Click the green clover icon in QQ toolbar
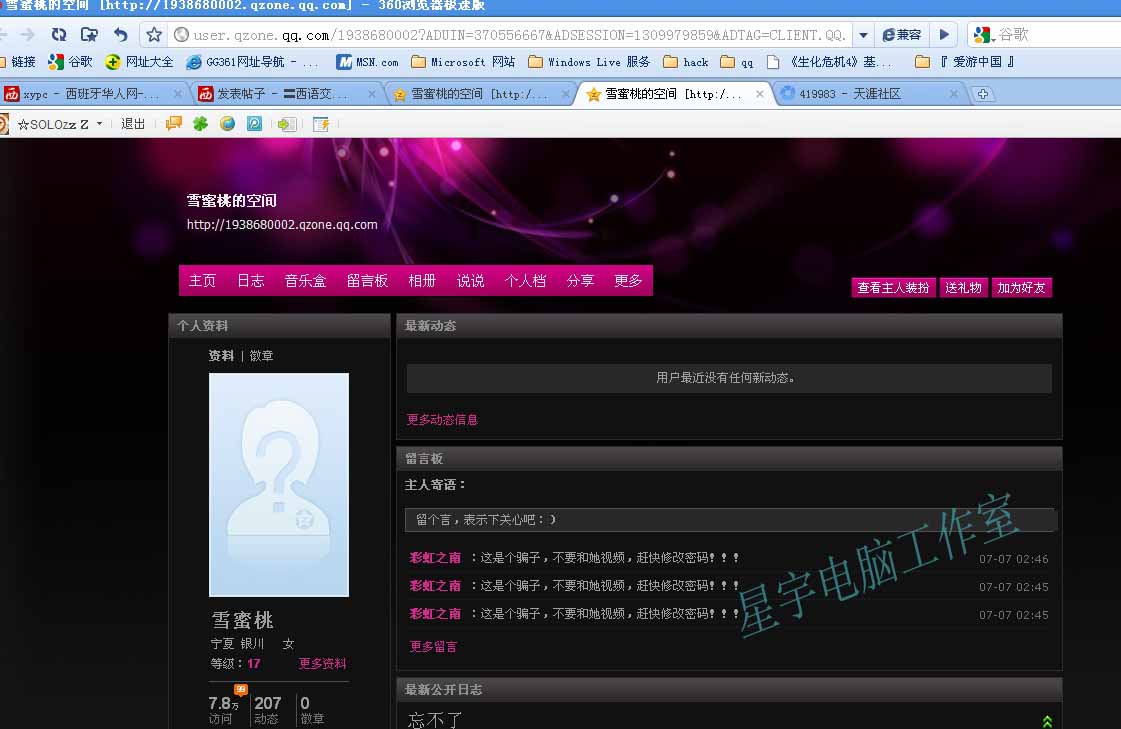The image size is (1121, 729). pos(201,124)
